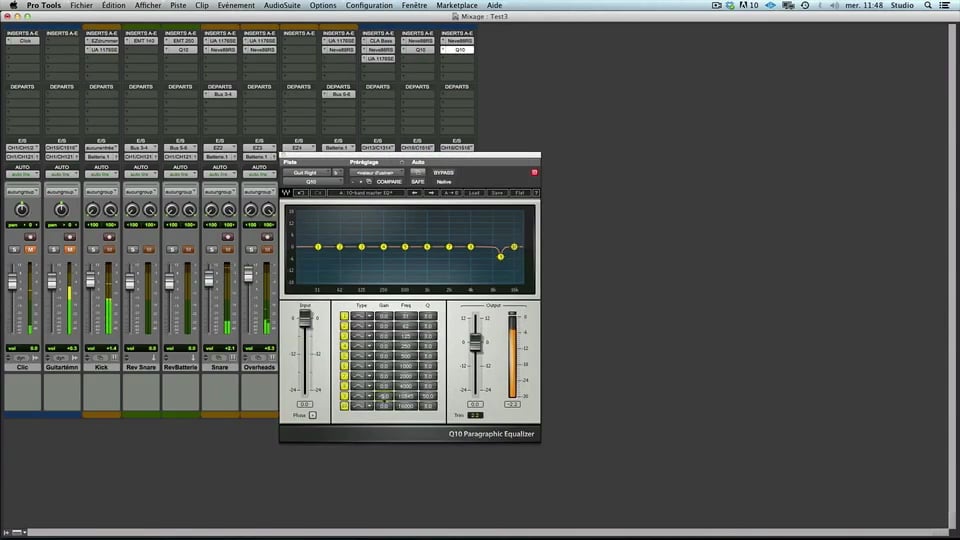960x540 pixels.
Task: Click the Q10 Input fader handle
Action: [x=305, y=318]
